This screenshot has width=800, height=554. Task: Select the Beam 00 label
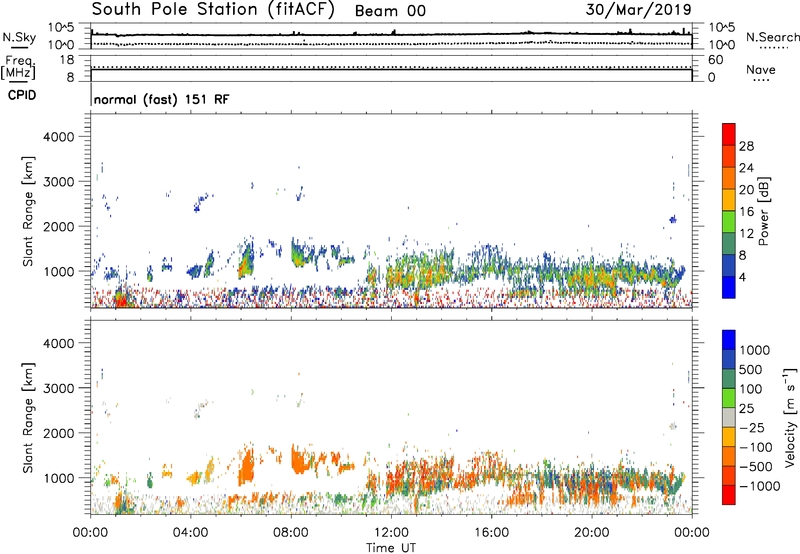390,11
